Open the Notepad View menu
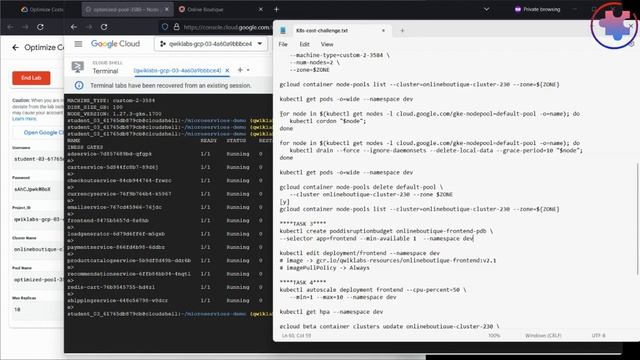The width and height of the screenshot is (640, 360). click(x=327, y=44)
